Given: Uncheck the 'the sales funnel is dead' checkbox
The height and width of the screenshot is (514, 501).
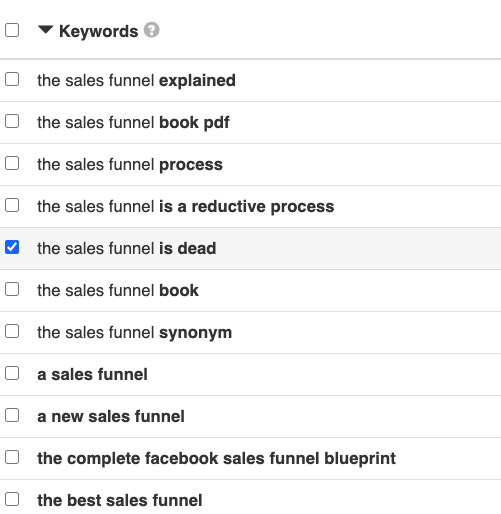Looking at the screenshot, I should [12, 247].
